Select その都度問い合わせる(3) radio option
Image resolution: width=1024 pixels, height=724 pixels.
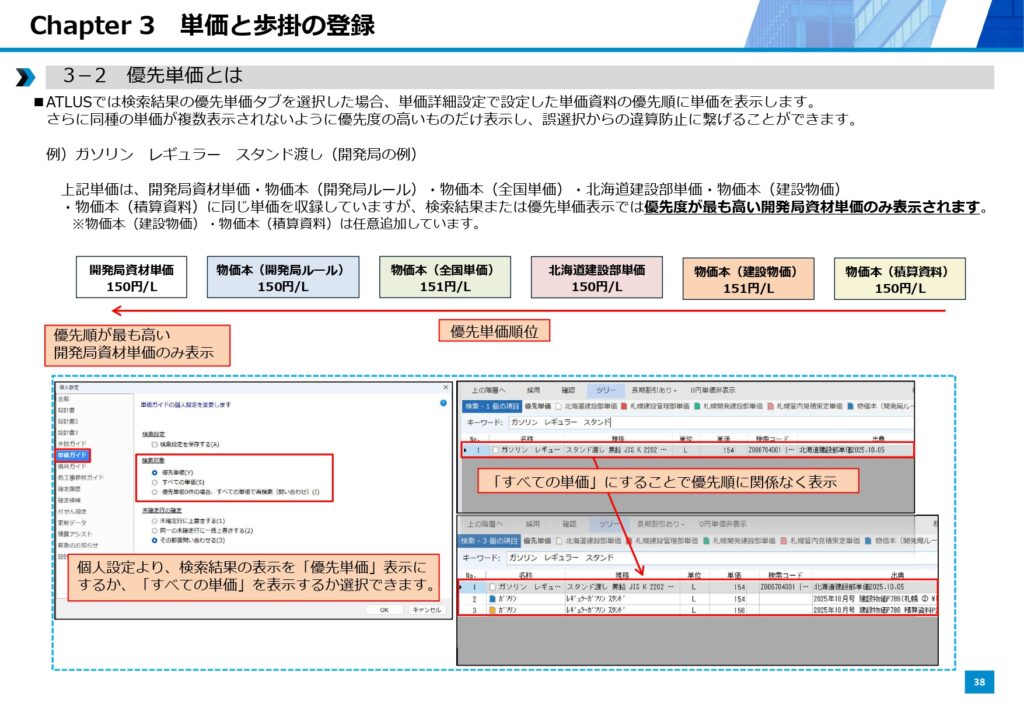(x=153, y=541)
